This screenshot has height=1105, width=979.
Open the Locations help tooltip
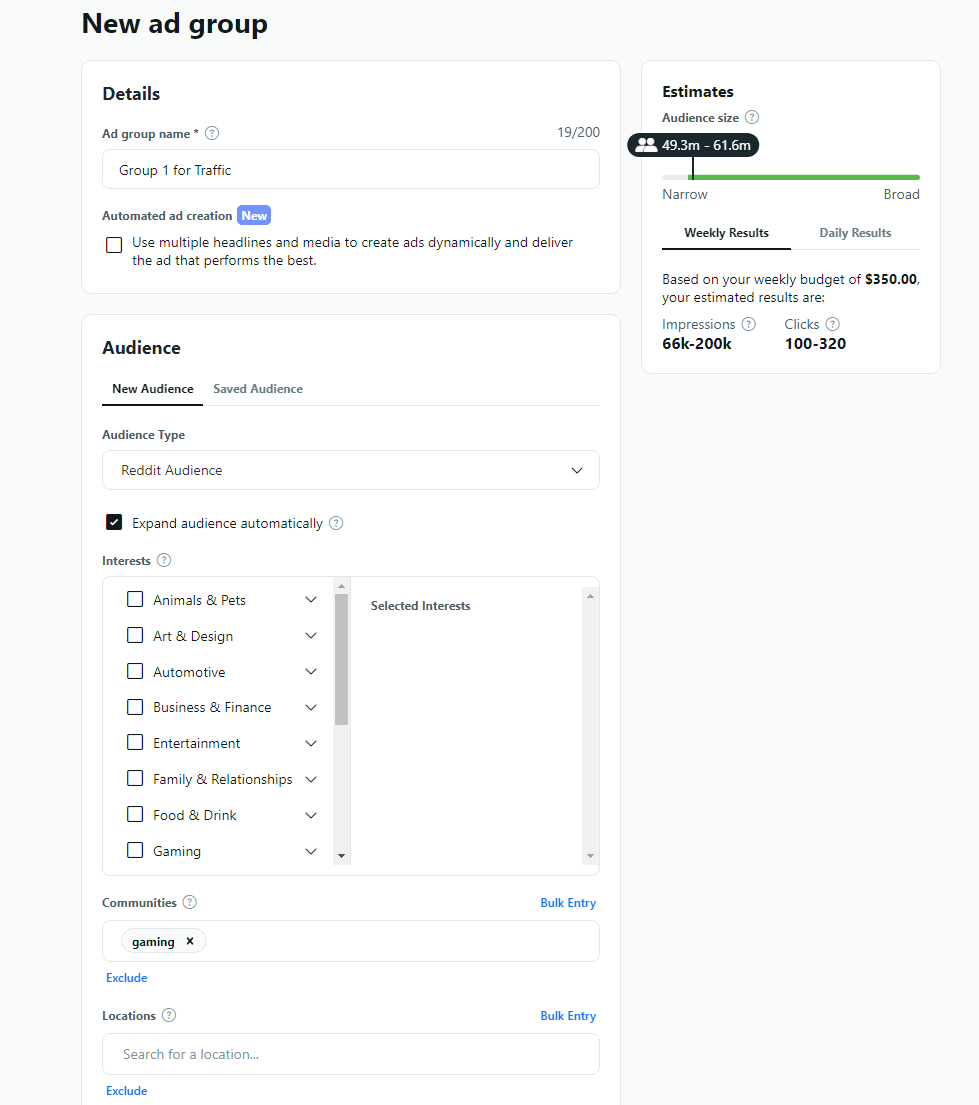pos(169,1015)
